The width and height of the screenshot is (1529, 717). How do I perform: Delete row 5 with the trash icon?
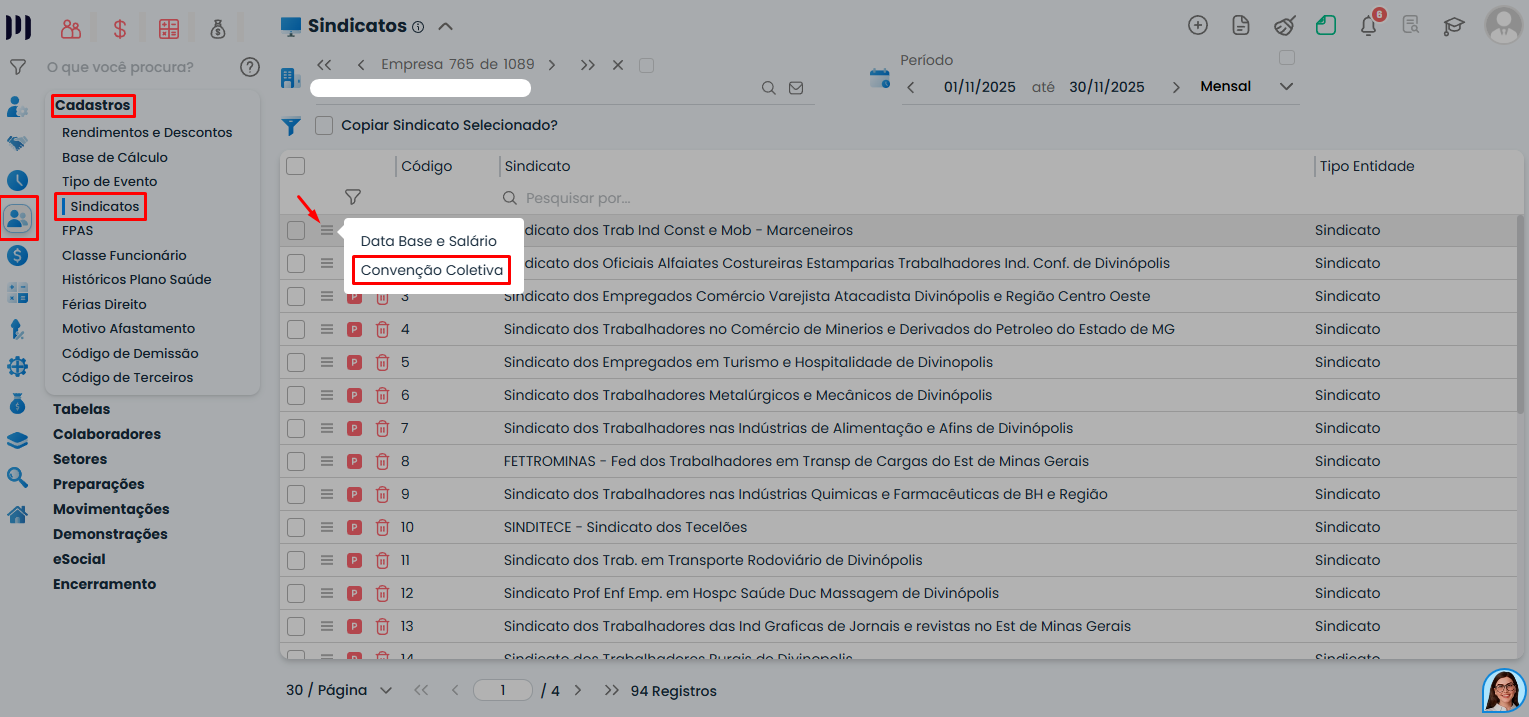tap(382, 362)
